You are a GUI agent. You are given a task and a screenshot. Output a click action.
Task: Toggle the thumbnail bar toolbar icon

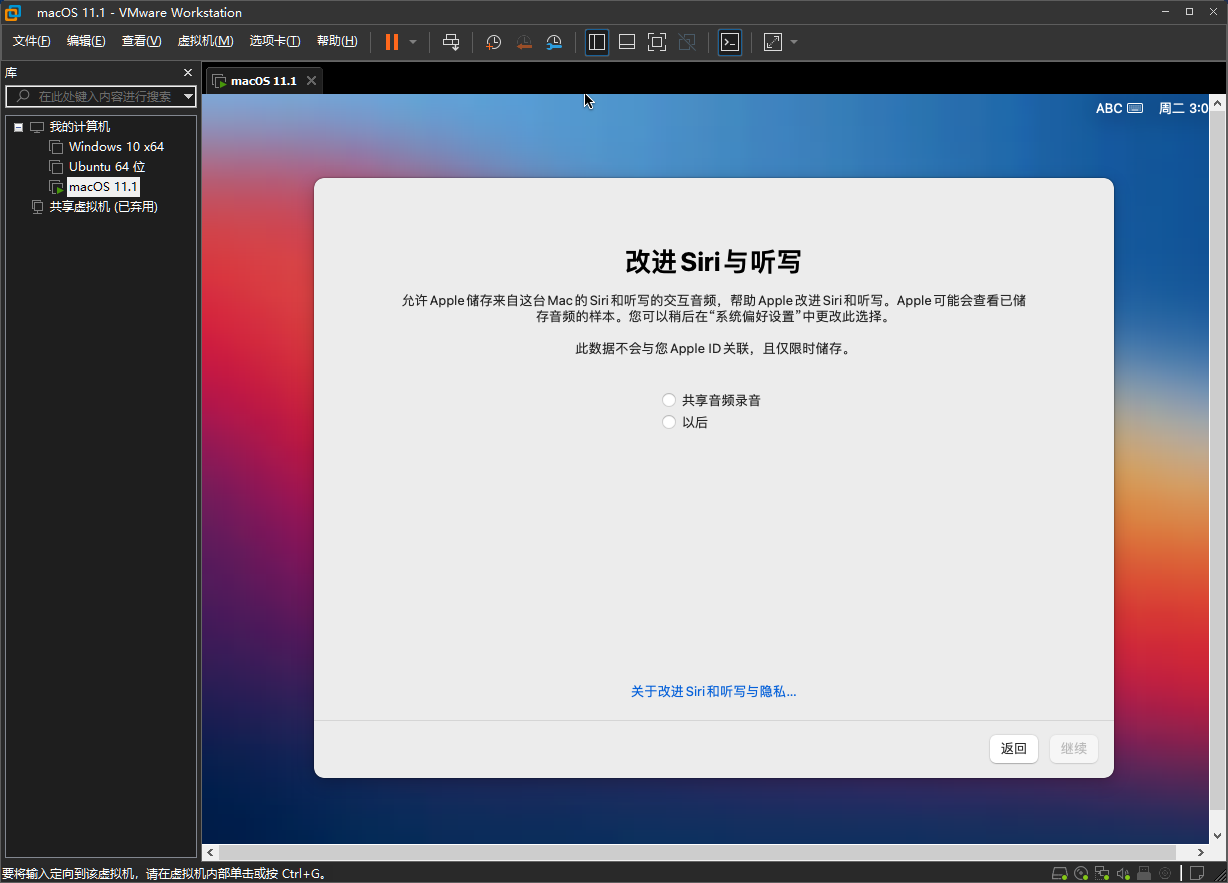click(627, 42)
